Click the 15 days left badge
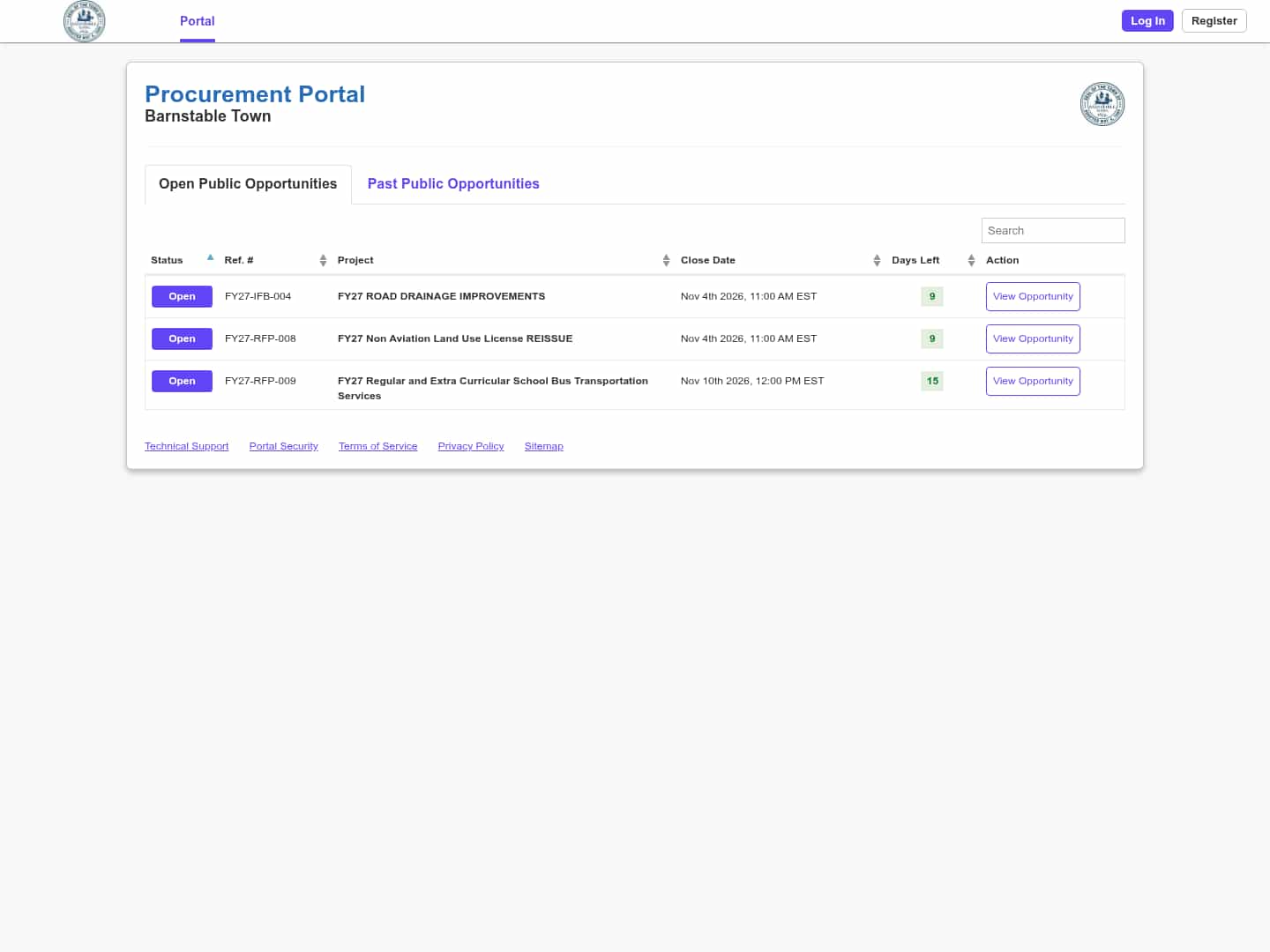This screenshot has height=952, width=1270. click(932, 382)
